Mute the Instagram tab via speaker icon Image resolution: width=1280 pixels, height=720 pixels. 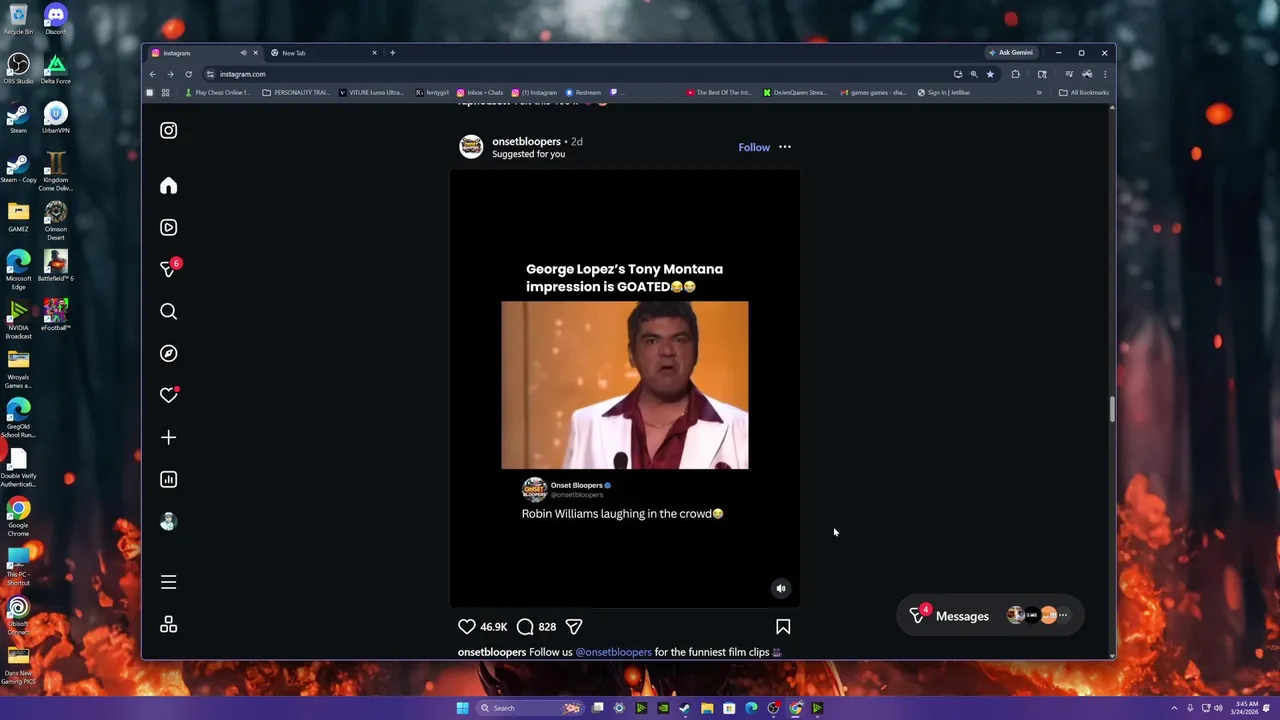tap(243, 53)
